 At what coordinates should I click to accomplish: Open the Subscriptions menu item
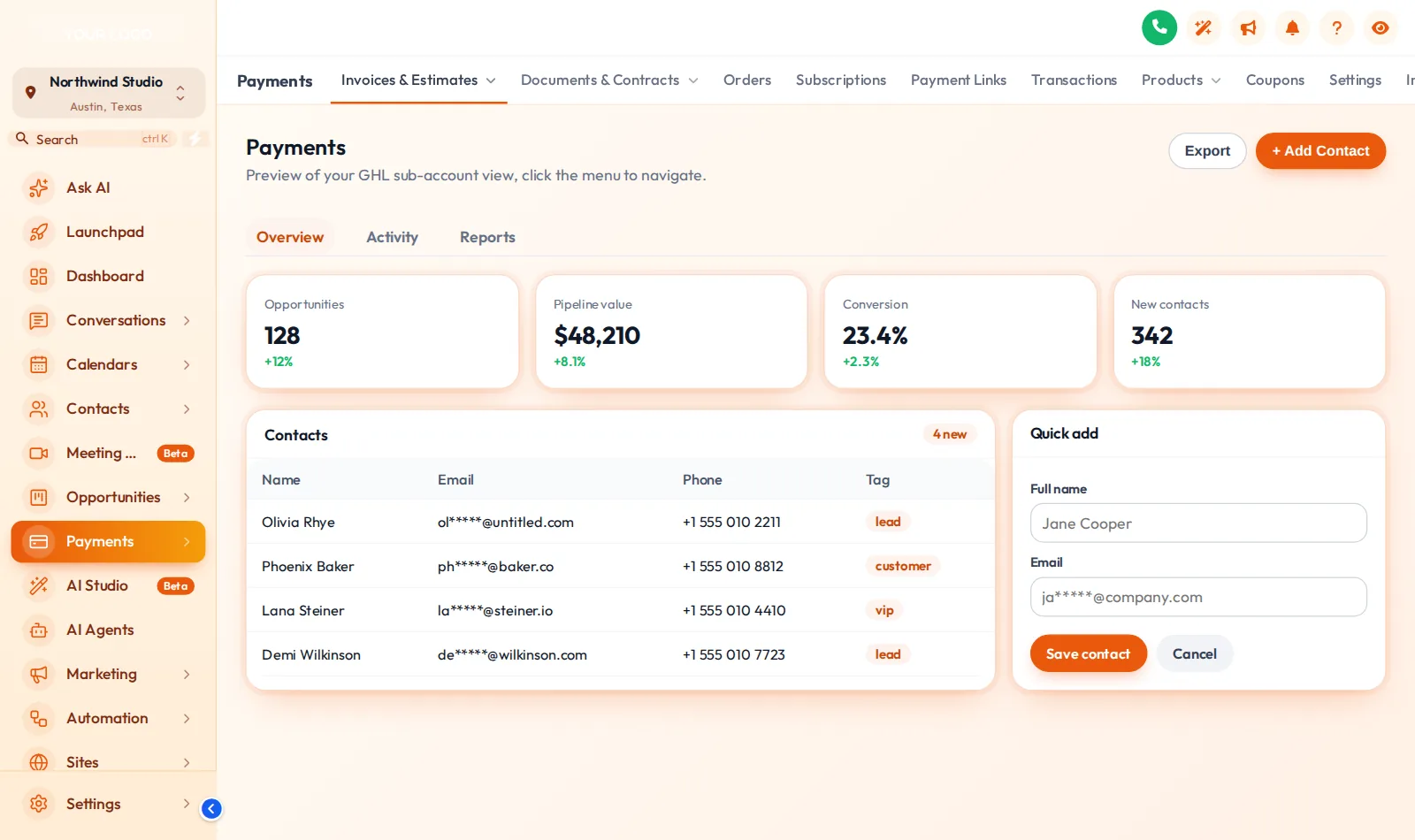coord(841,80)
